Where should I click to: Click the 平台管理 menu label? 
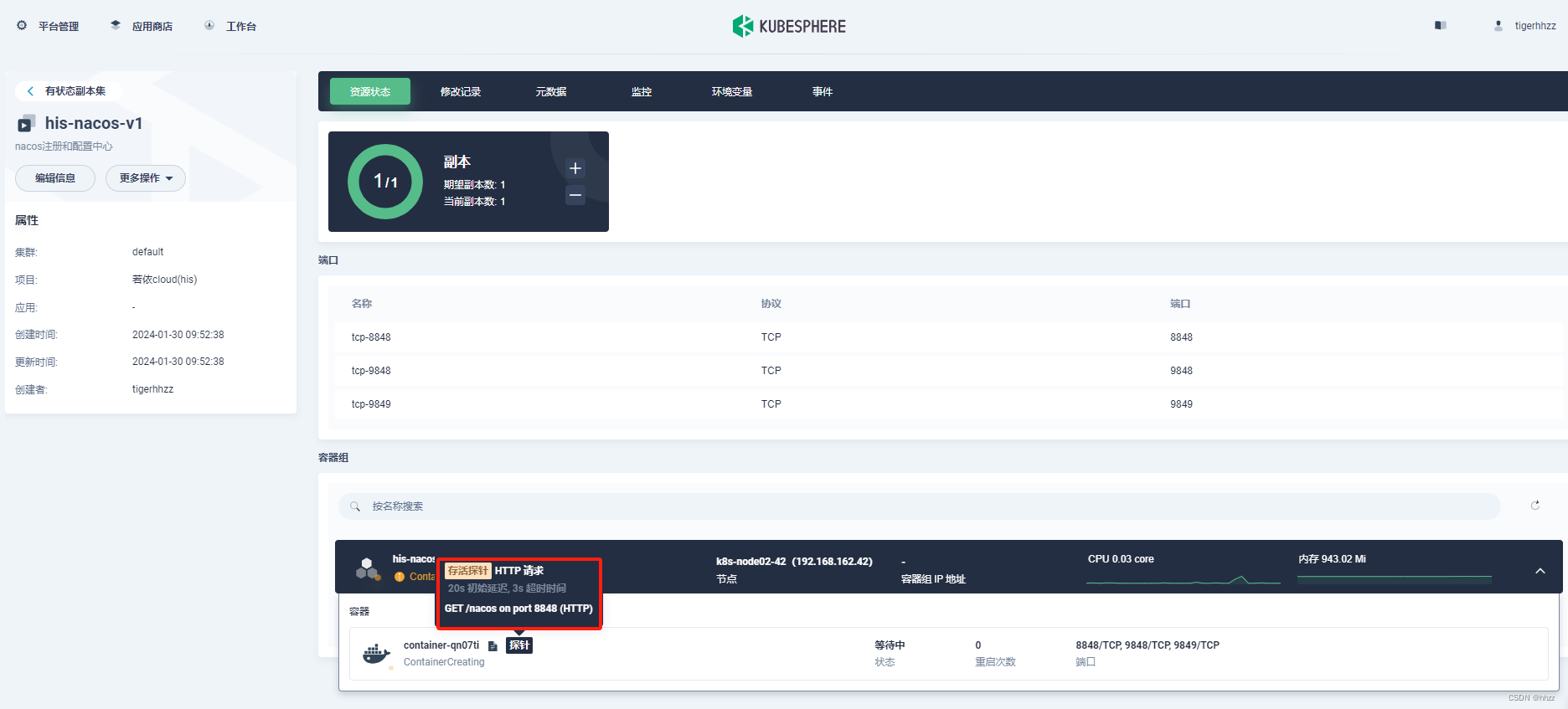[x=59, y=27]
